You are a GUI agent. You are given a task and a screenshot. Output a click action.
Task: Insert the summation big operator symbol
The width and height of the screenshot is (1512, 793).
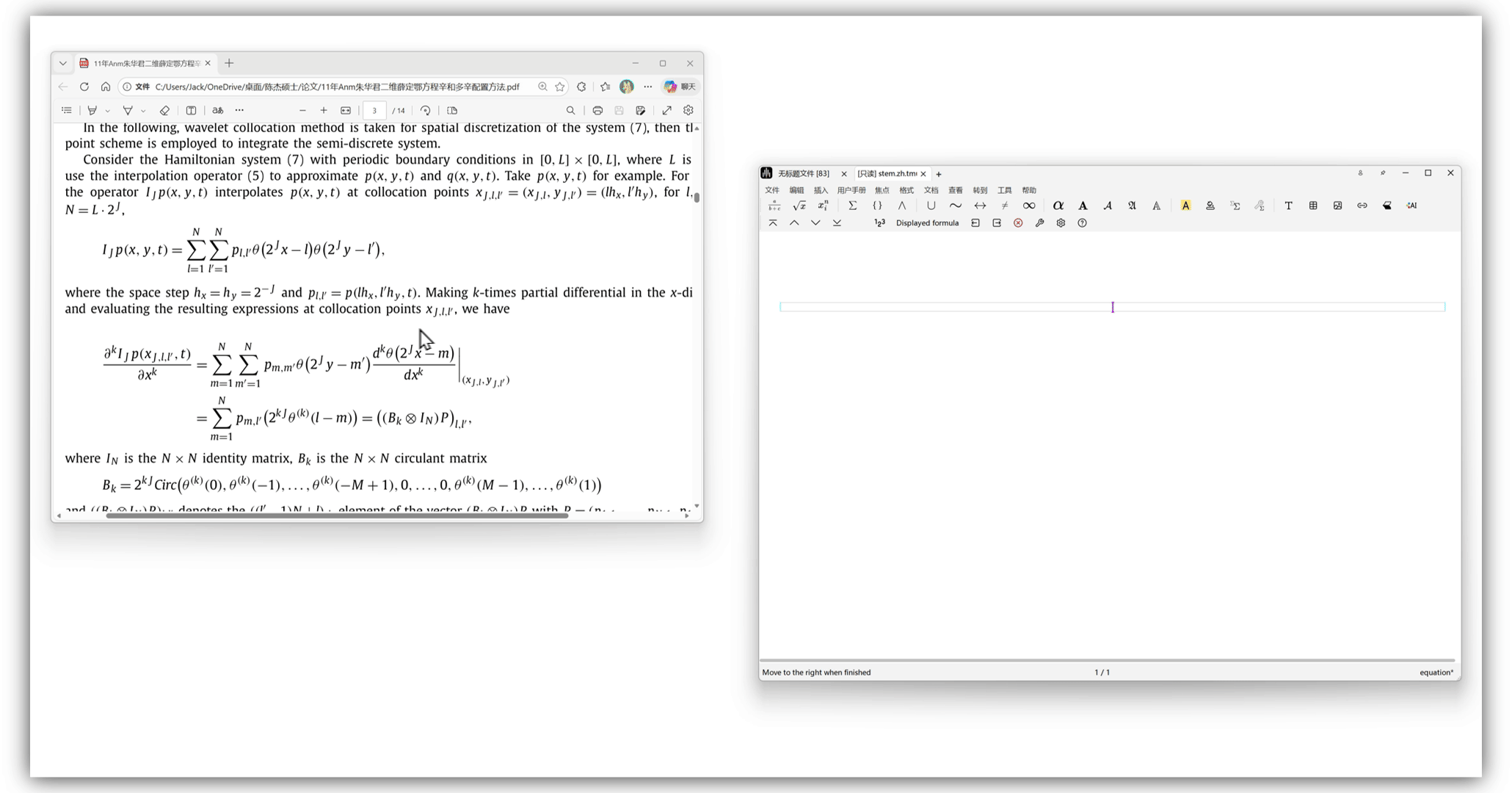[x=852, y=206]
